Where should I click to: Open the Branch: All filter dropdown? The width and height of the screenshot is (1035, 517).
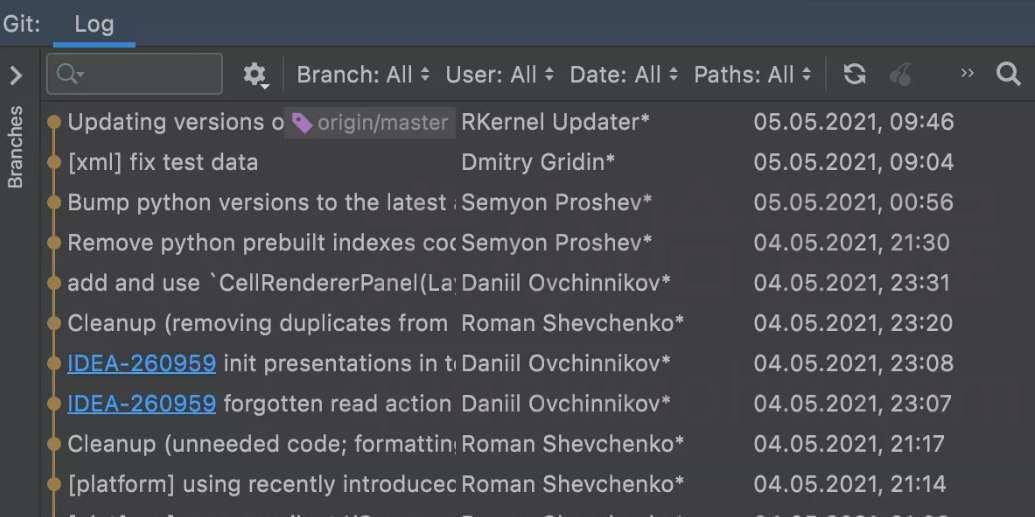pos(363,75)
